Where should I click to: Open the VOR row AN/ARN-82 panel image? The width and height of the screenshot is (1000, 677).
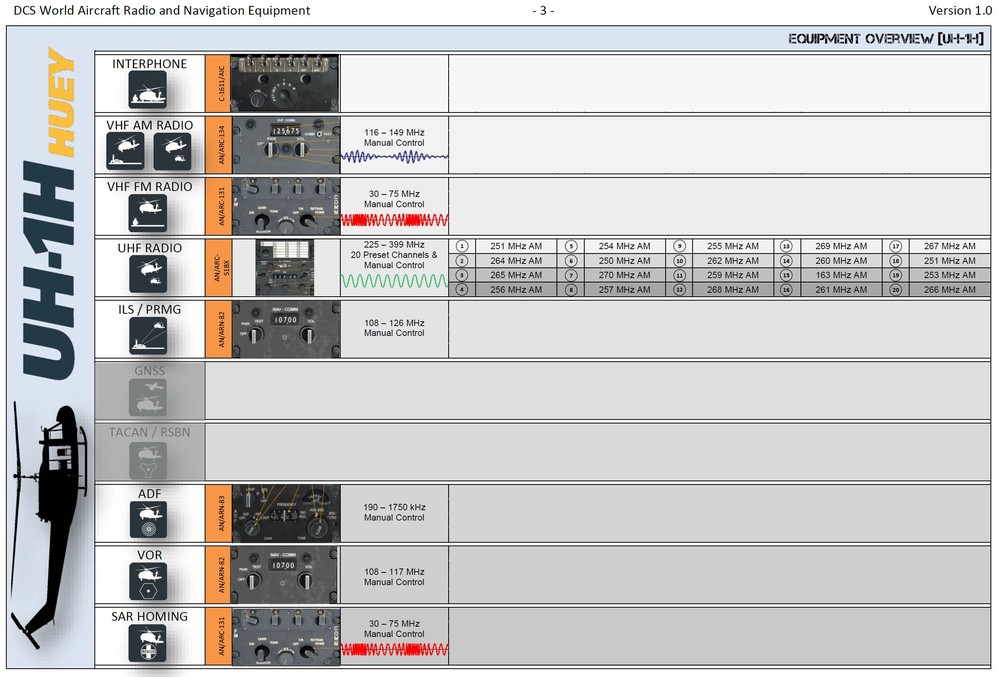coord(284,574)
